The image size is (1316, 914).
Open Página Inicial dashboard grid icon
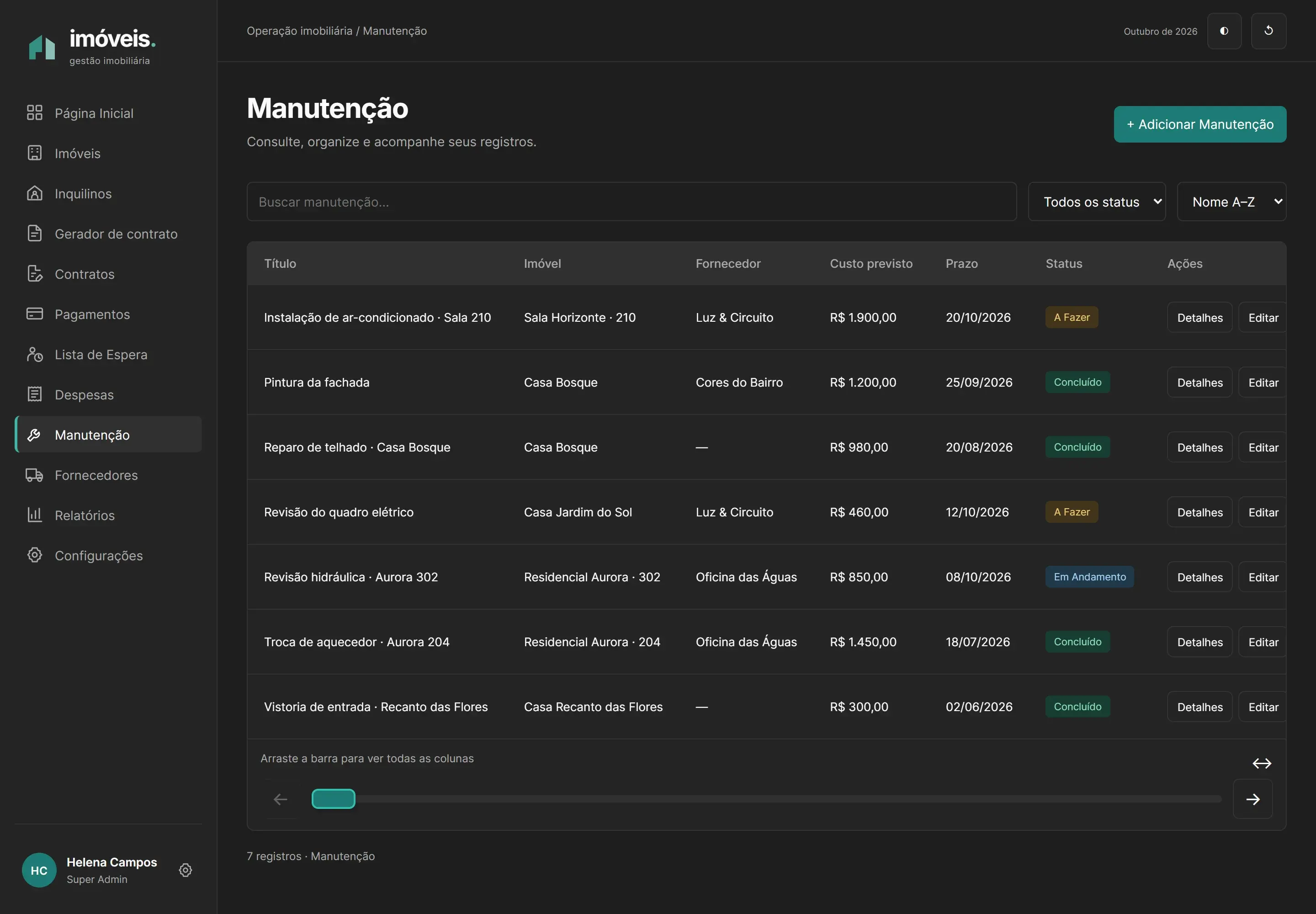[35, 113]
